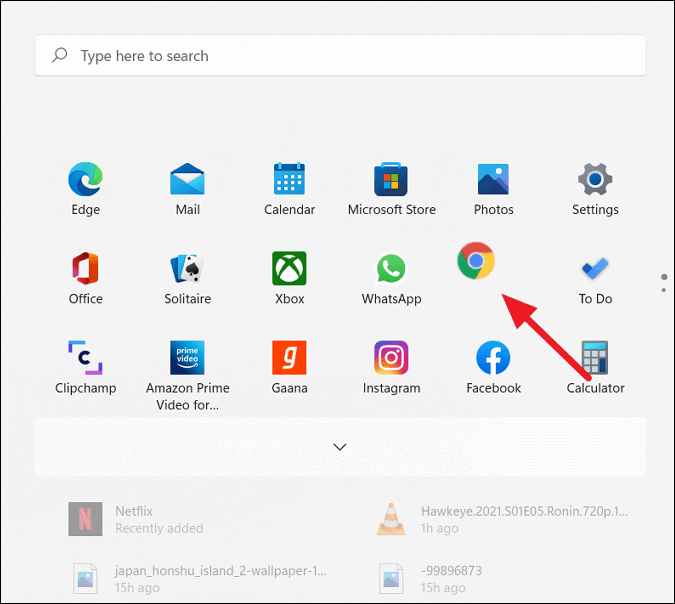Click the search magnifier icon

[x=59, y=55]
